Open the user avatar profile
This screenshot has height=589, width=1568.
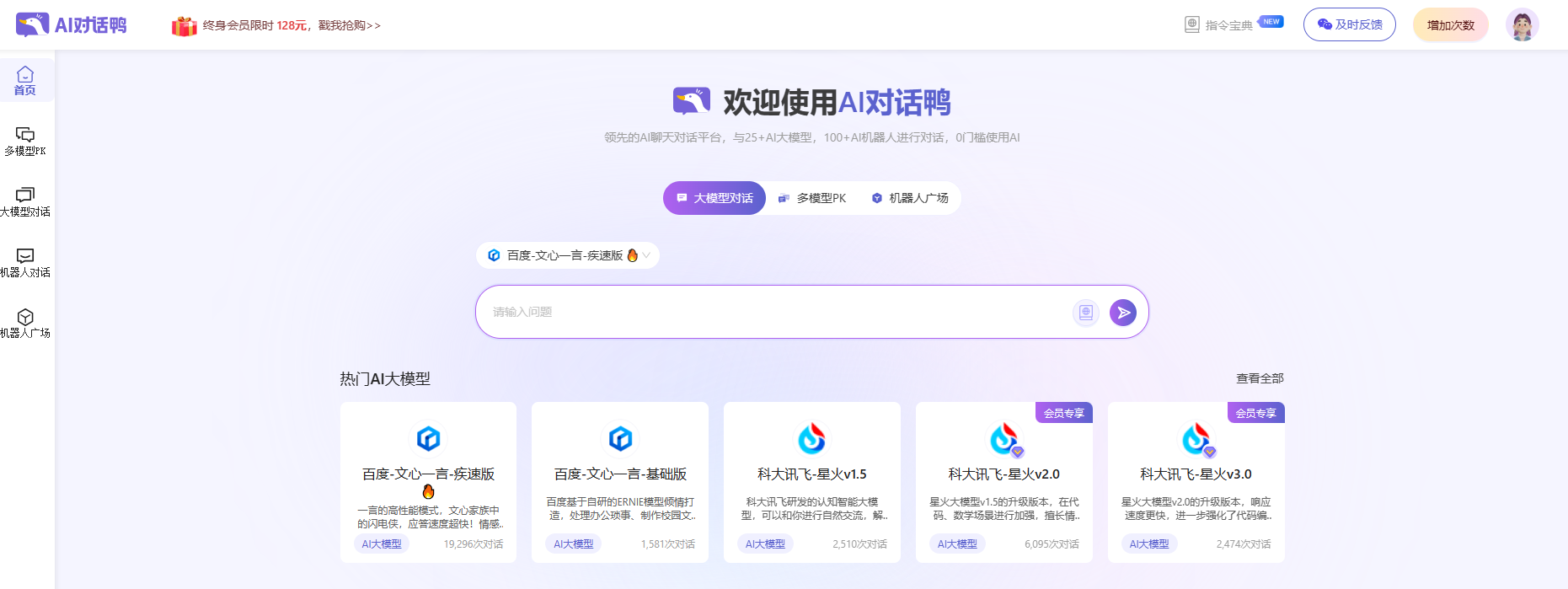point(1522,24)
